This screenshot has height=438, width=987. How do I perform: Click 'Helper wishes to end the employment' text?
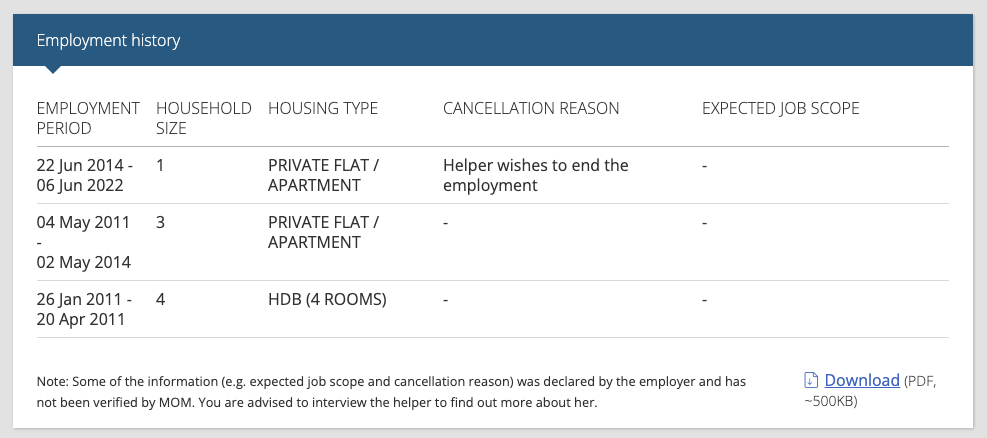pos(536,176)
